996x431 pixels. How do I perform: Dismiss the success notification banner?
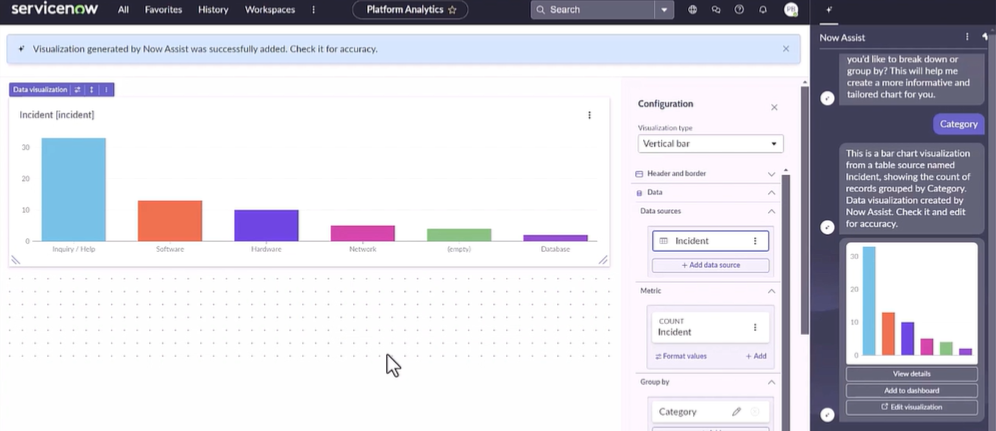786,49
